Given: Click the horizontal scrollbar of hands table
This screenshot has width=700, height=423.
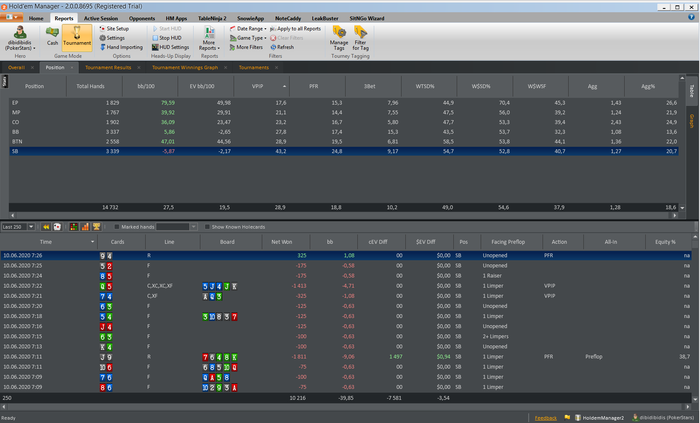Looking at the screenshot, I should coord(346,407).
